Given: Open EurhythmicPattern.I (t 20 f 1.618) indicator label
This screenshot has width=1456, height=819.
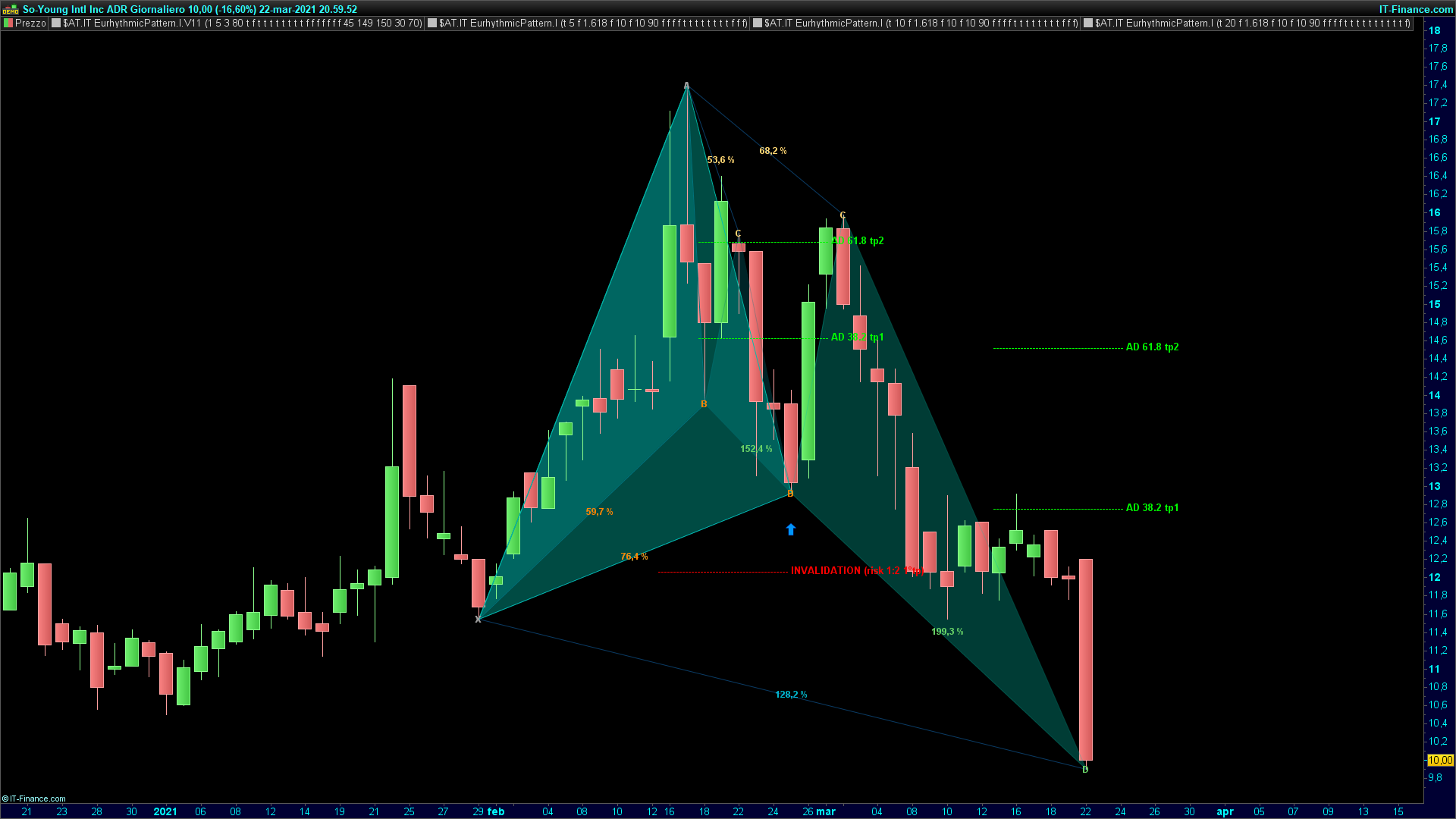Looking at the screenshot, I should click(x=1252, y=24).
